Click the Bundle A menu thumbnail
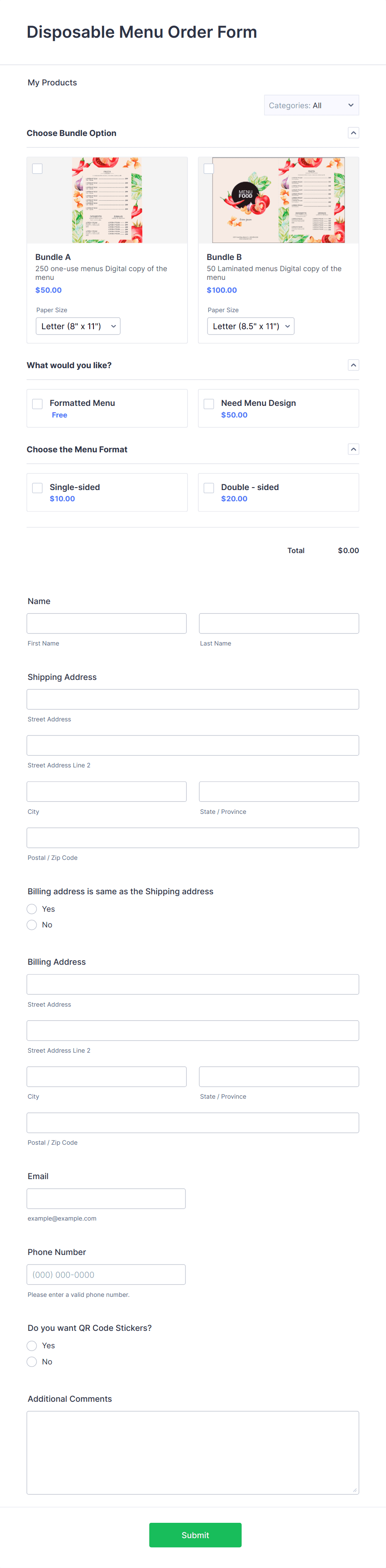 coord(107,200)
